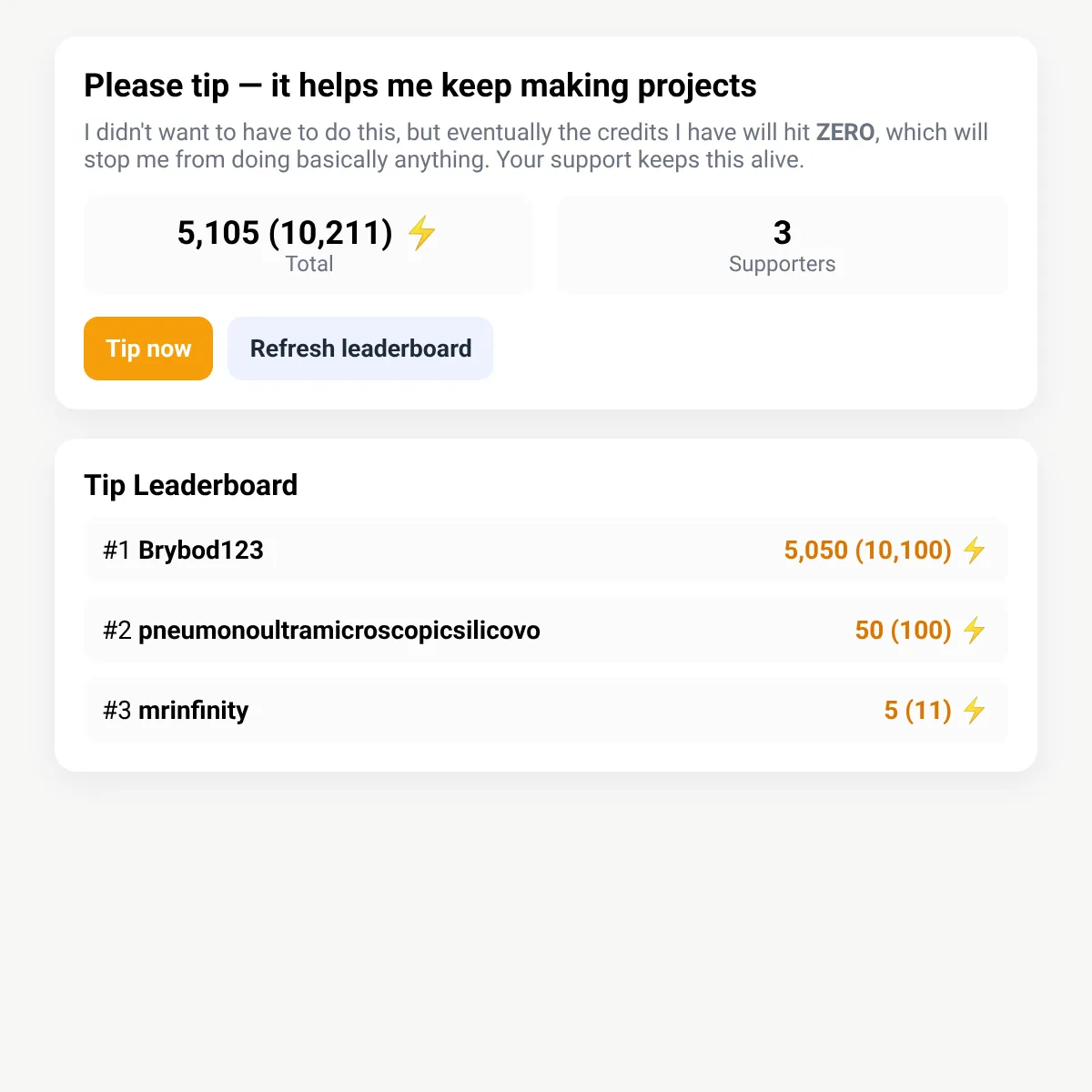
Task: Click the lightning icon in mrinfinity's row
Action: pyautogui.click(x=975, y=710)
